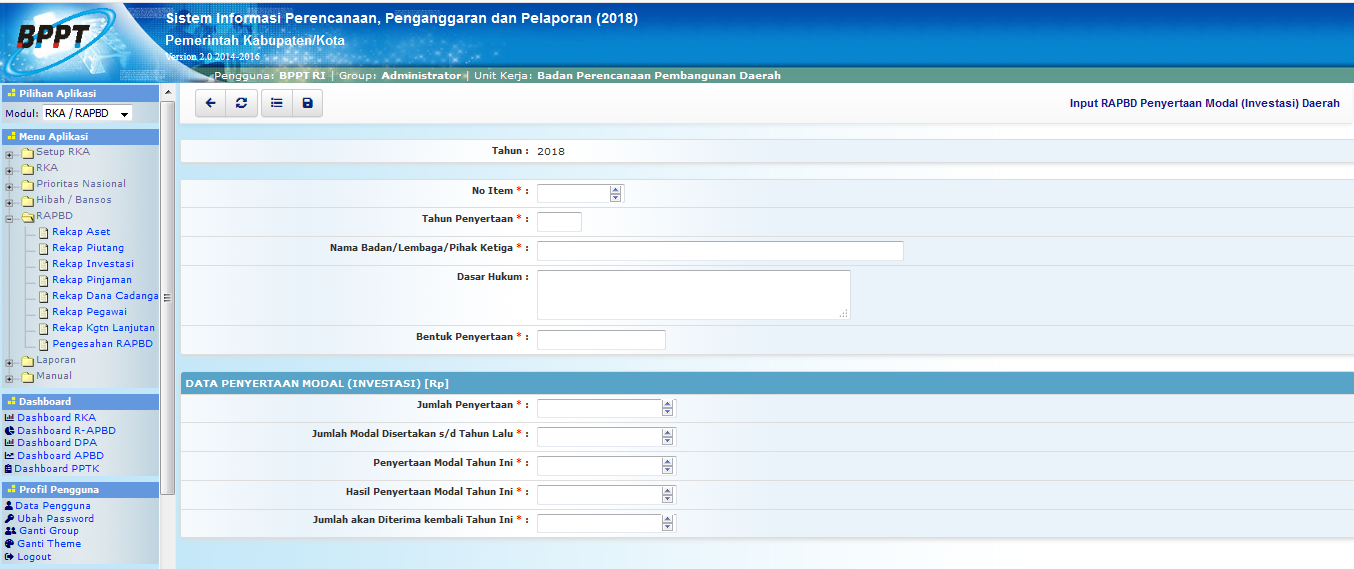1354x569 pixels.
Task: Open Rekap Pinjaman link
Action: pos(92,280)
